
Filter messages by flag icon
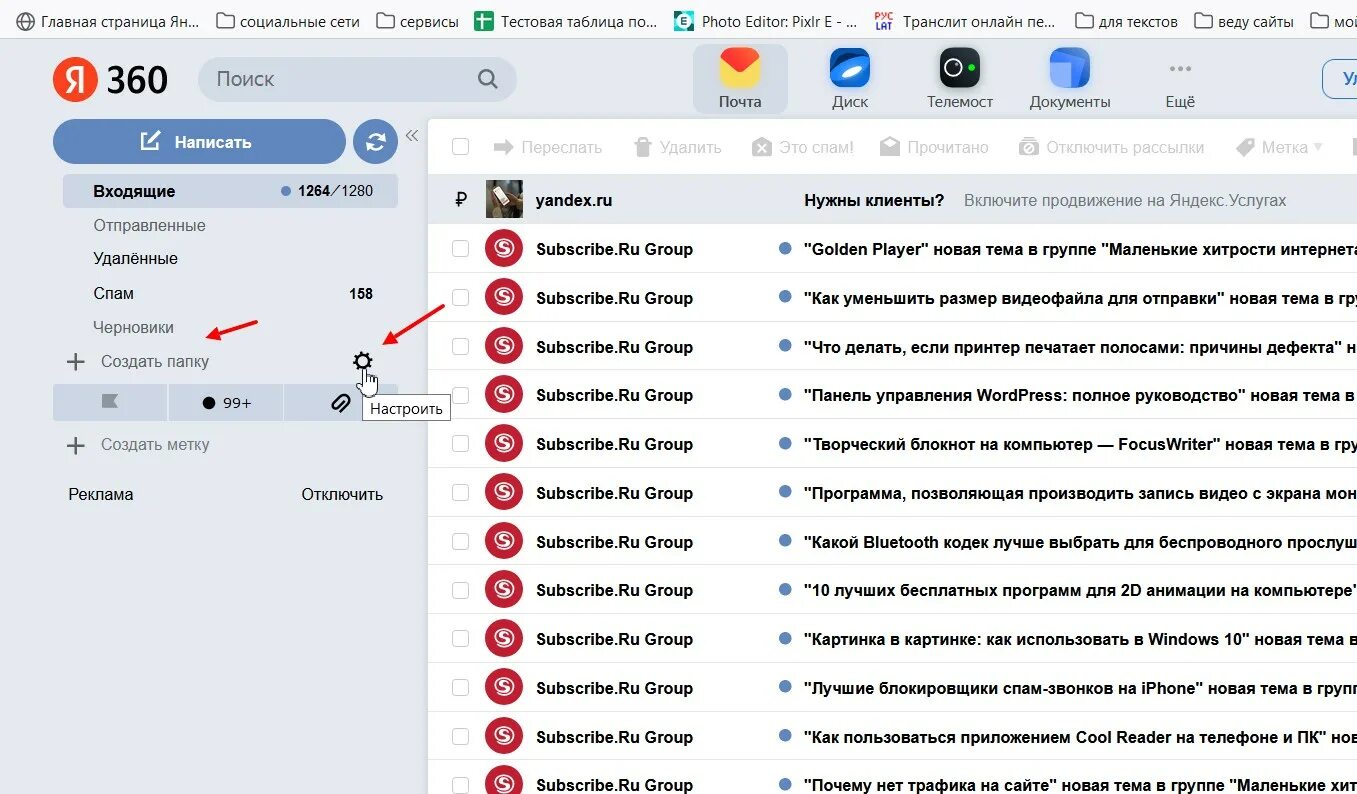110,402
